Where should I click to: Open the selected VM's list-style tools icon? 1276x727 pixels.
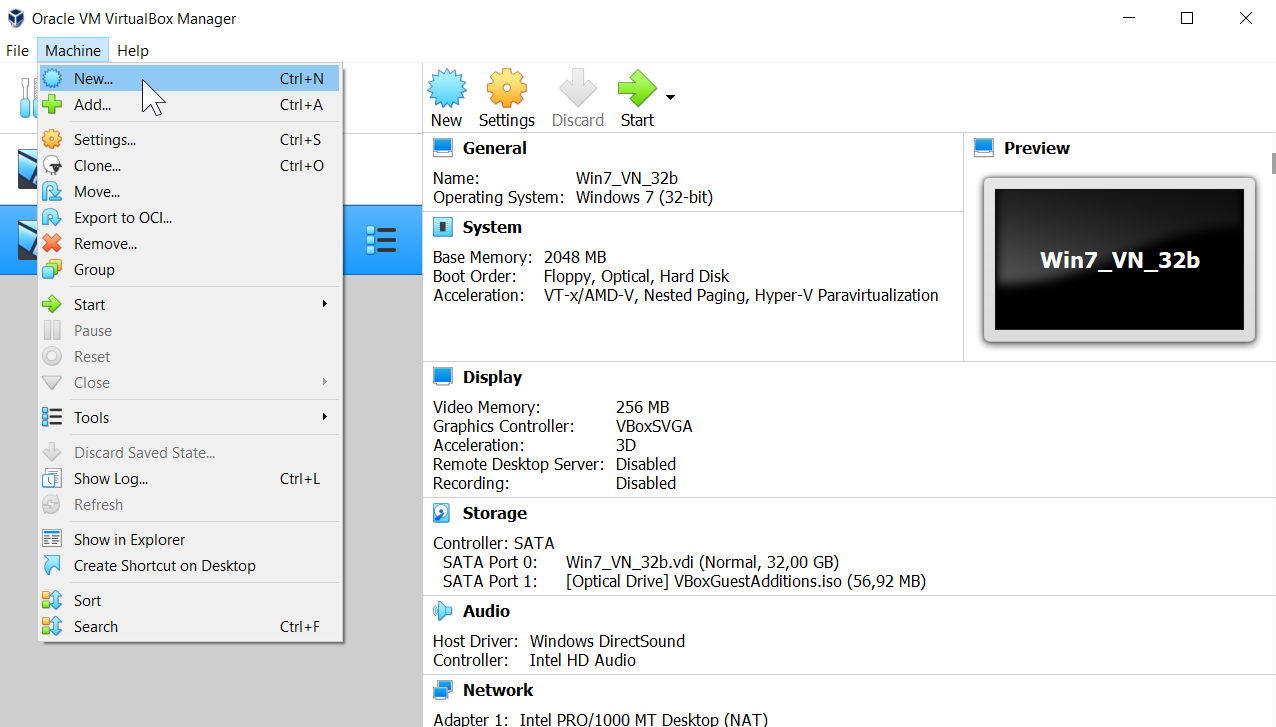381,240
